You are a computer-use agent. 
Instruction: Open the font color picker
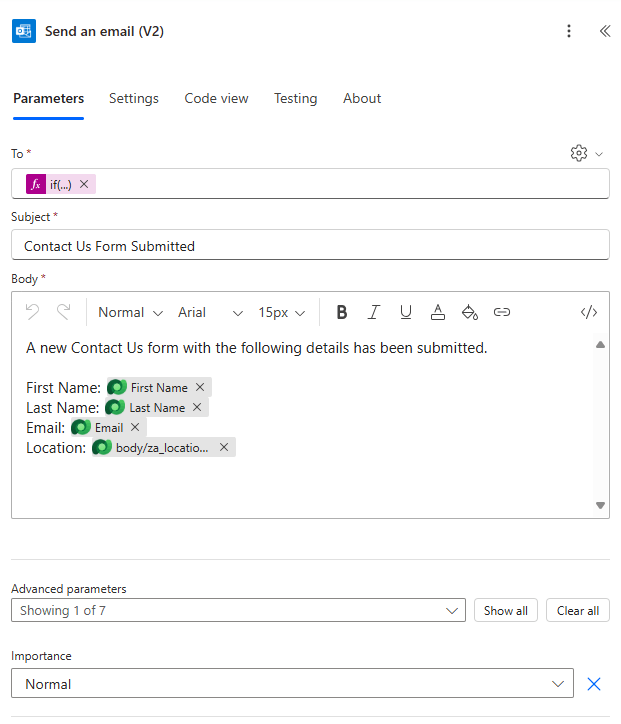438,312
